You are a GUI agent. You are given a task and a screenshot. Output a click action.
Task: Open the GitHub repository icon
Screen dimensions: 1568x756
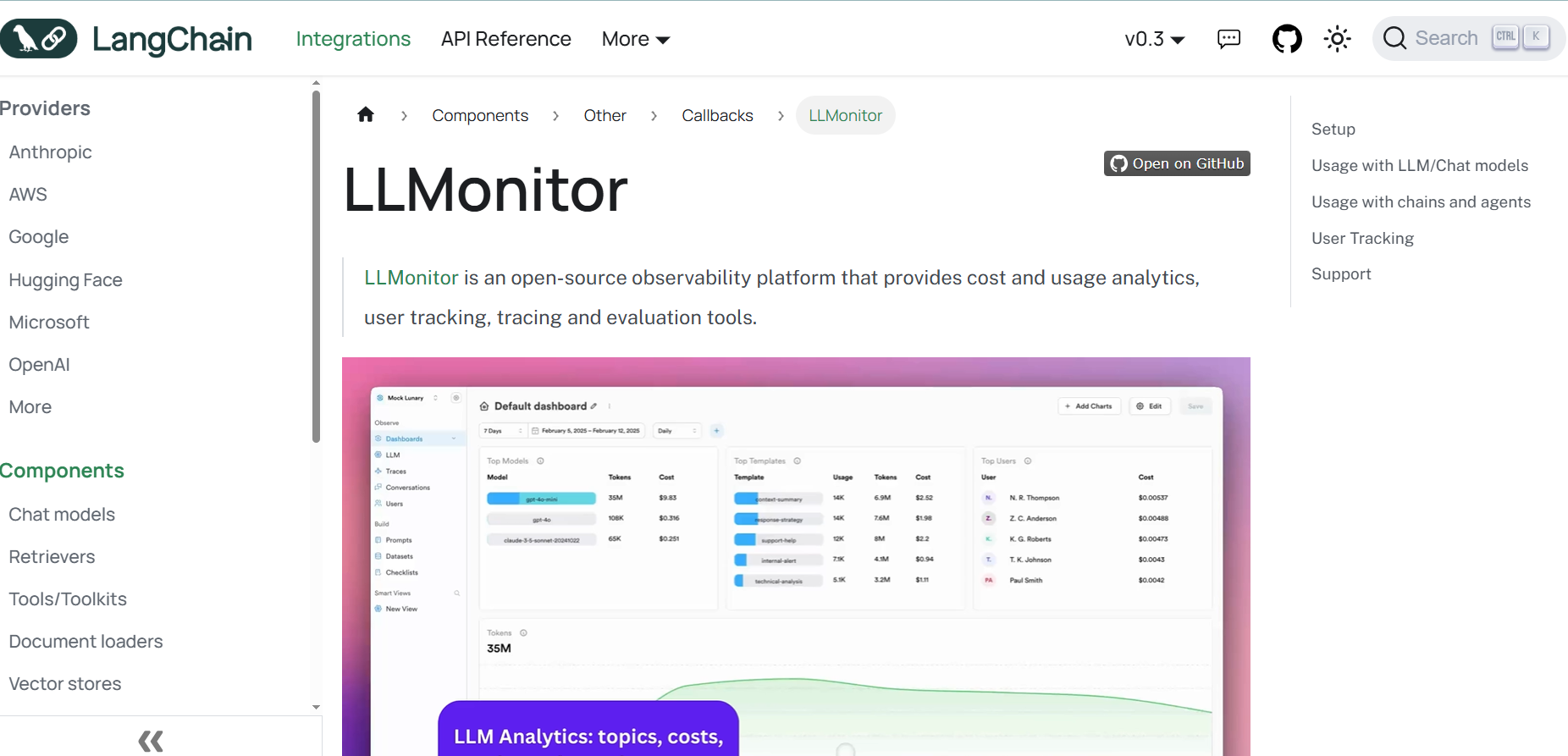pyautogui.click(x=1287, y=39)
